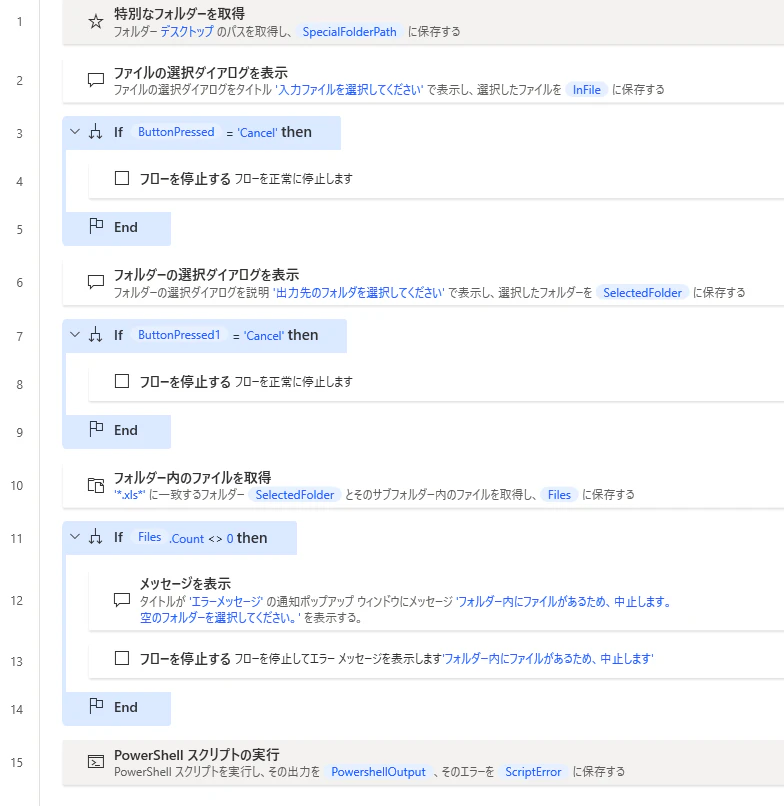Select the ButtonPressed1 variable chip
This screenshot has width=784, height=806.
(x=179, y=335)
